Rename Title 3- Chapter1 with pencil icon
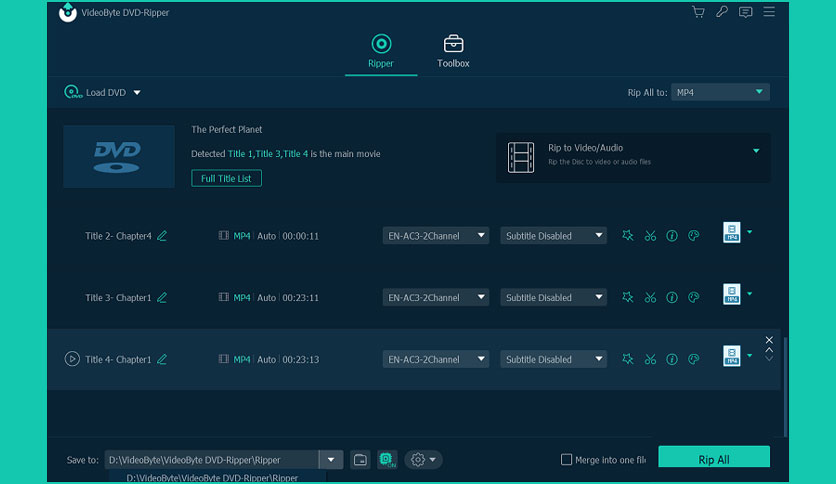This screenshot has width=836, height=484. pos(162,297)
